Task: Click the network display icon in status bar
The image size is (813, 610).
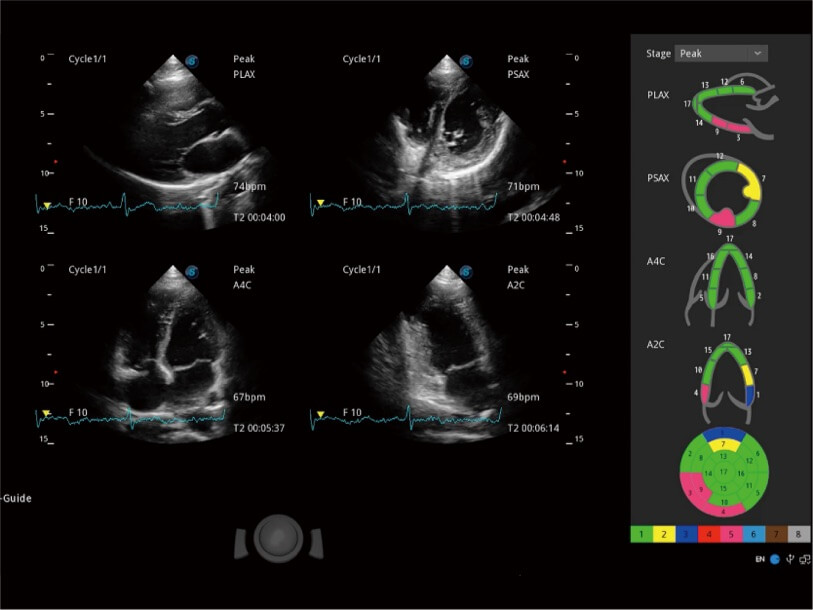Action: pos(803,558)
